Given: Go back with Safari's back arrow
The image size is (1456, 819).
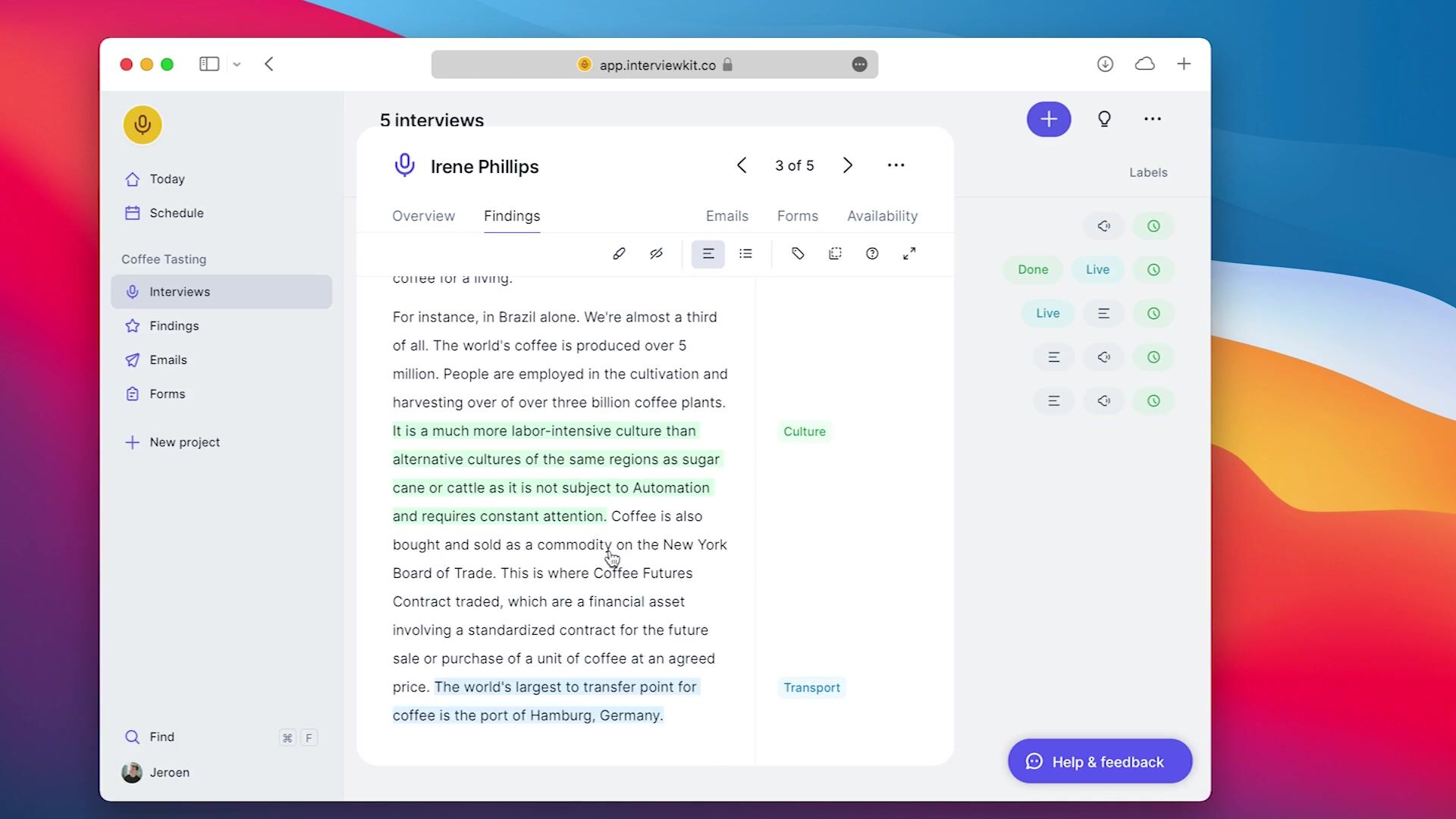Looking at the screenshot, I should pyautogui.click(x=269, y=64).
